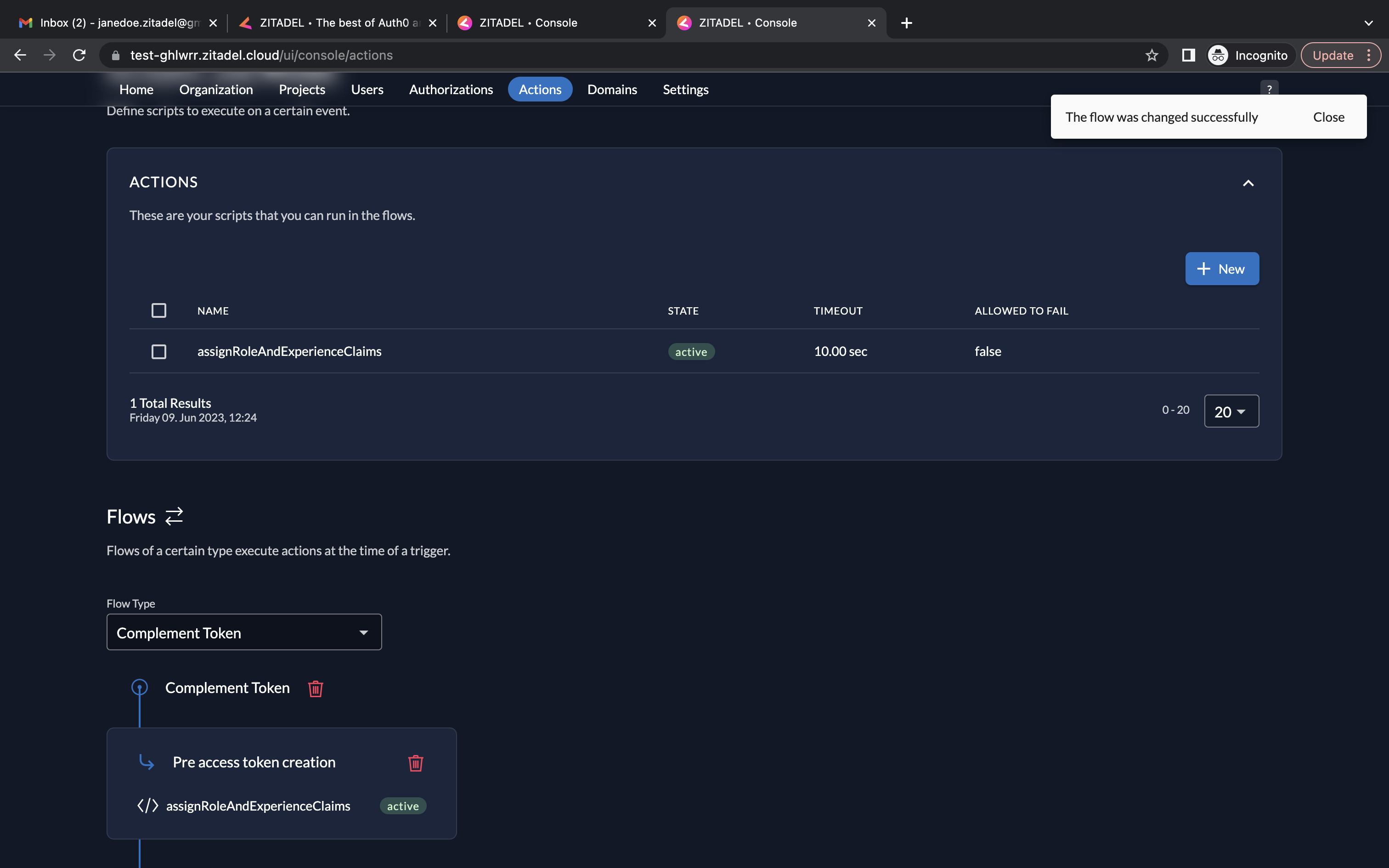Click the New action button

coord(1221,269)
